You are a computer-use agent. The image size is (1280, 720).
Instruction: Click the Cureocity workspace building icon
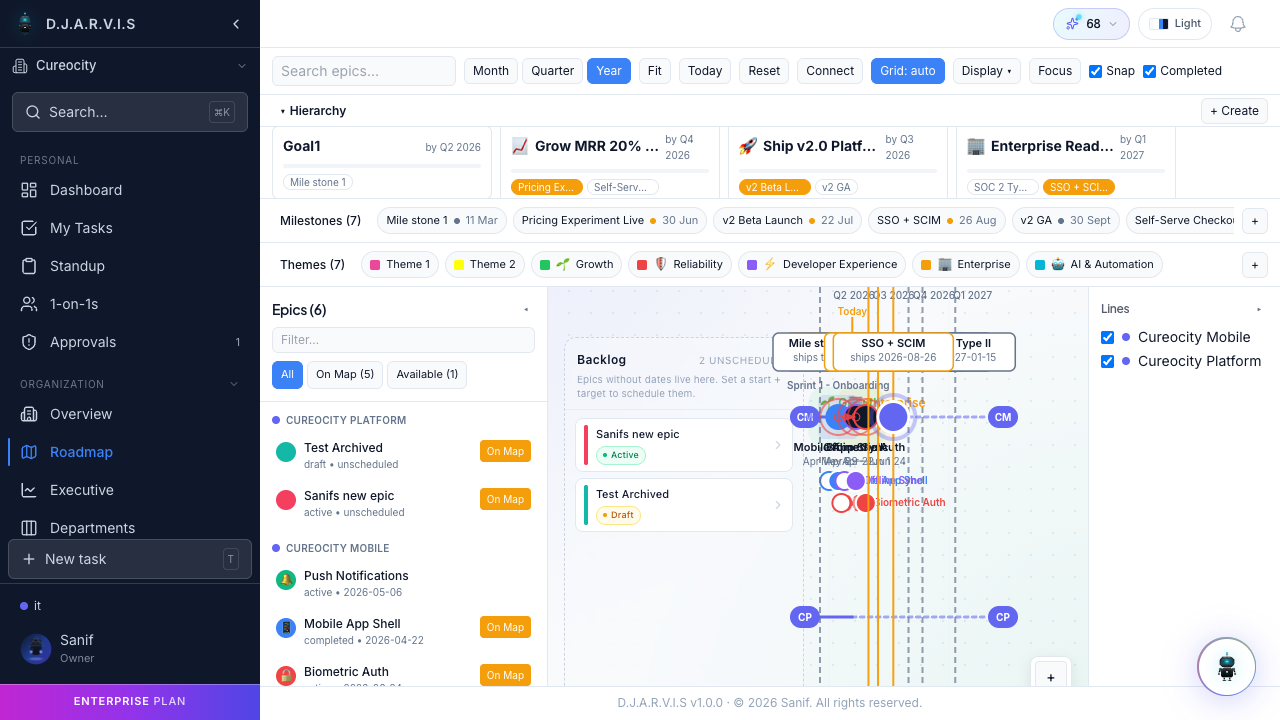20,66
